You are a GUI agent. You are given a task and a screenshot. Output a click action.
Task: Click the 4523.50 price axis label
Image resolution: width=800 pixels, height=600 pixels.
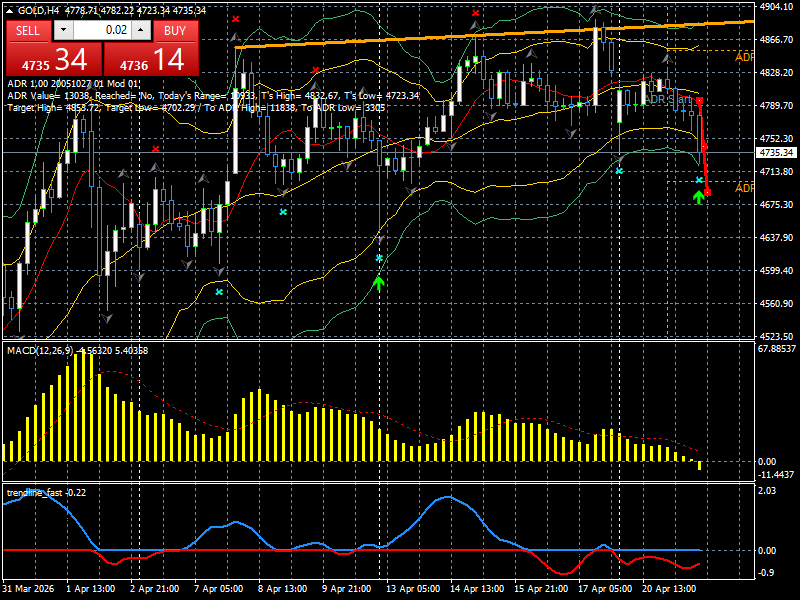(x=777, y=337)
